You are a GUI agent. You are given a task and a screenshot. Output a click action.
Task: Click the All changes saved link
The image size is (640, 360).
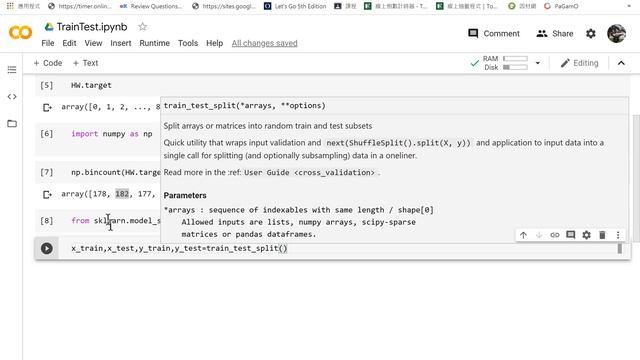(x=264, y=43)
